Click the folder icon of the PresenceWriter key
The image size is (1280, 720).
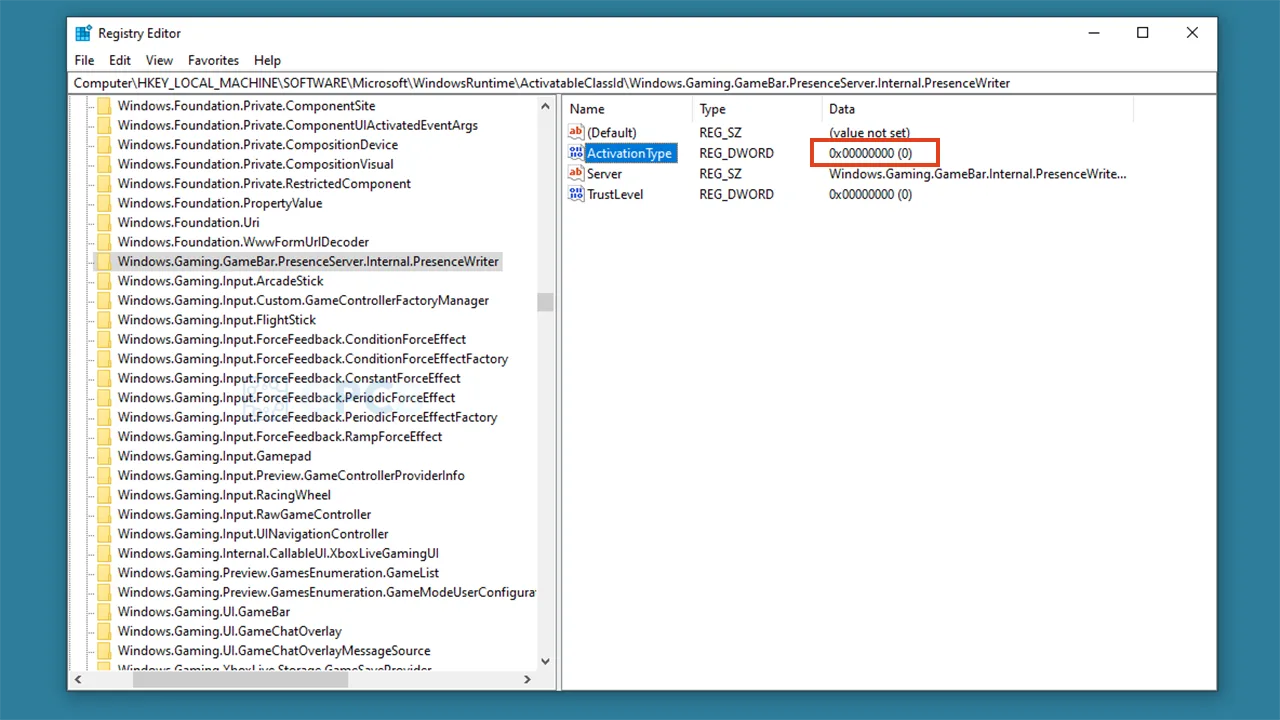[x=104, y=262]
